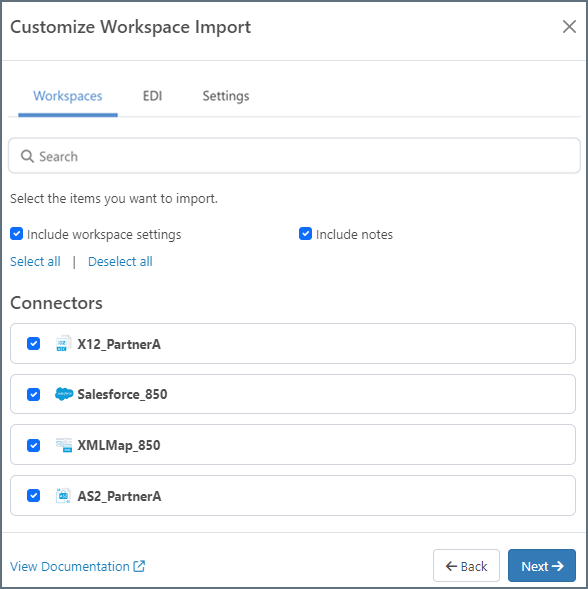Focus the Search input field
The image size is (588, 589).
294,156
